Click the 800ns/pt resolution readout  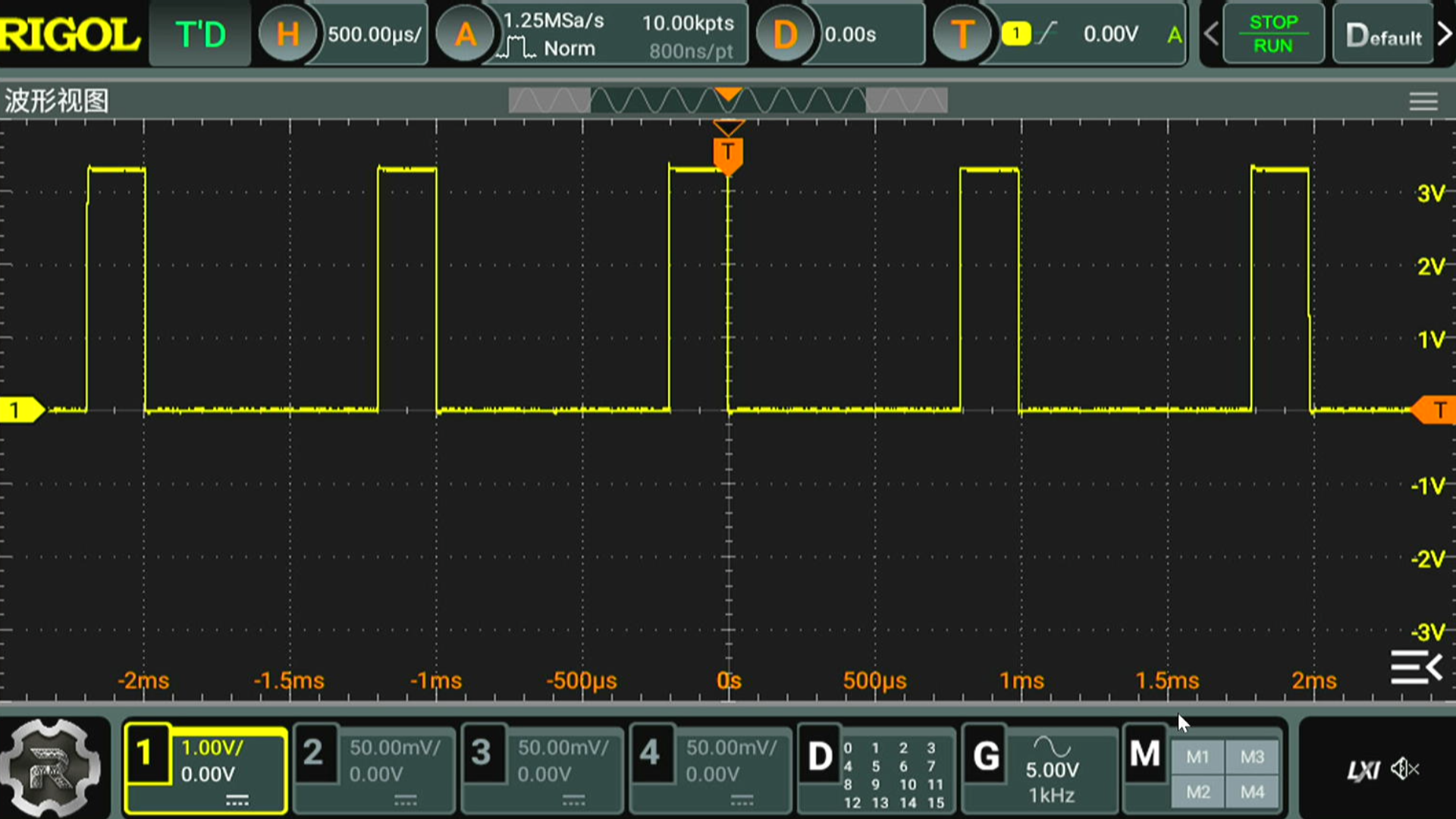[x=691, y=52]
